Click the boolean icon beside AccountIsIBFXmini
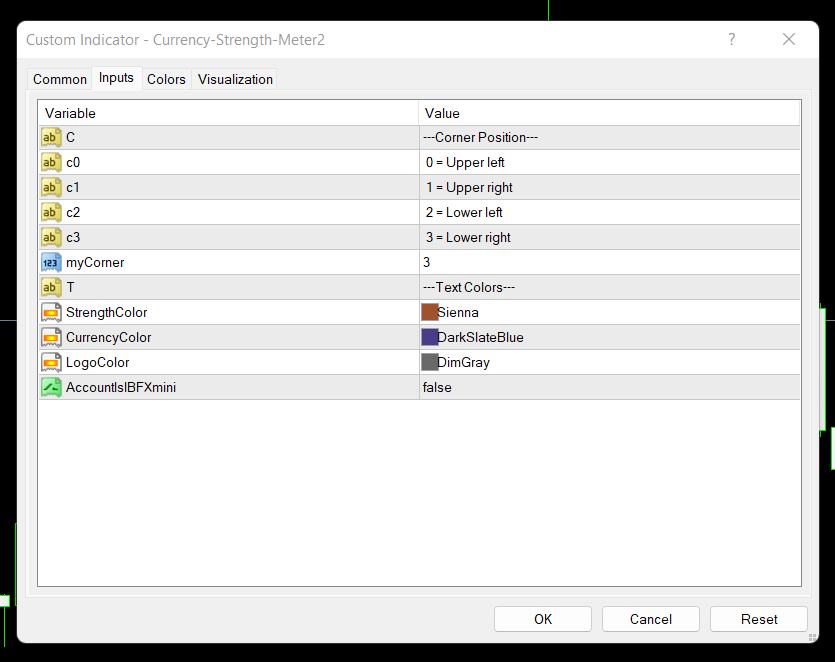The width and height of the screenshot is (835, 662). click(x=51, y=387)
